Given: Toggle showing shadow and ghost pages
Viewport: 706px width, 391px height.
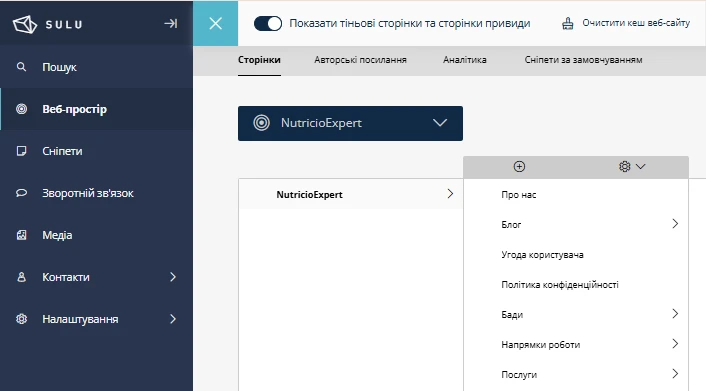Looking at the screenshot, I should click(x=268, y=23).
